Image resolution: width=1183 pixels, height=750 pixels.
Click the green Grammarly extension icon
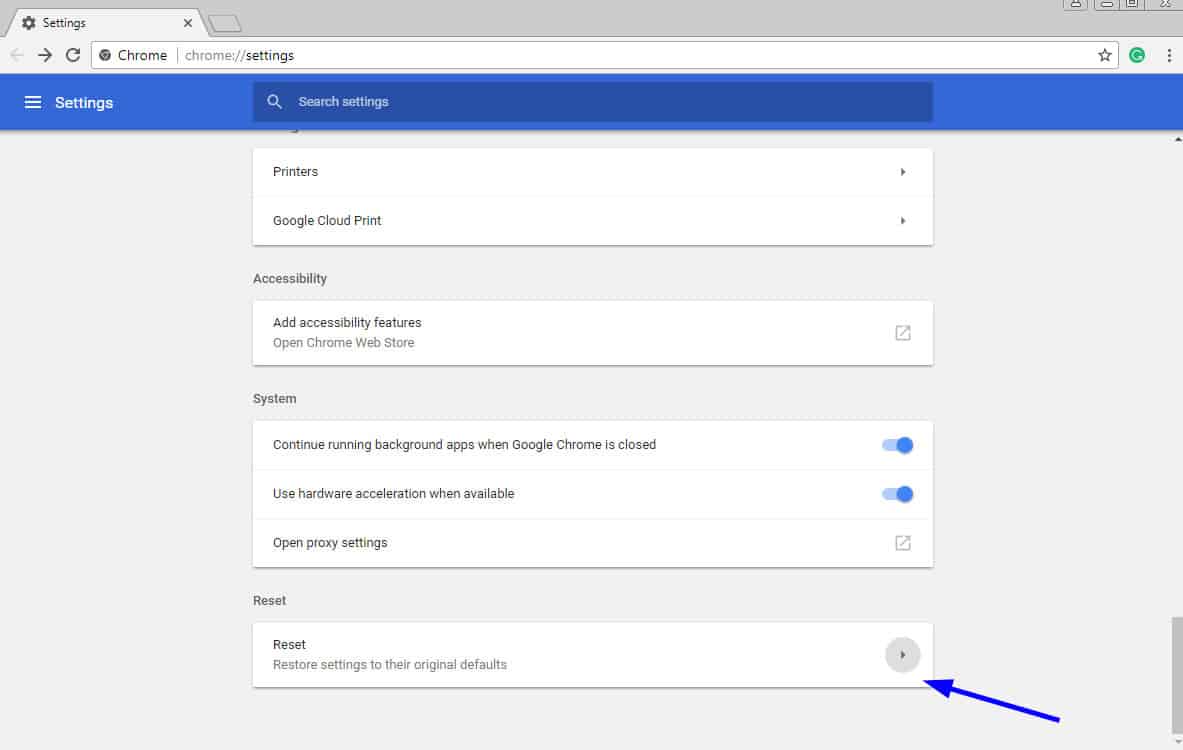1137,56
